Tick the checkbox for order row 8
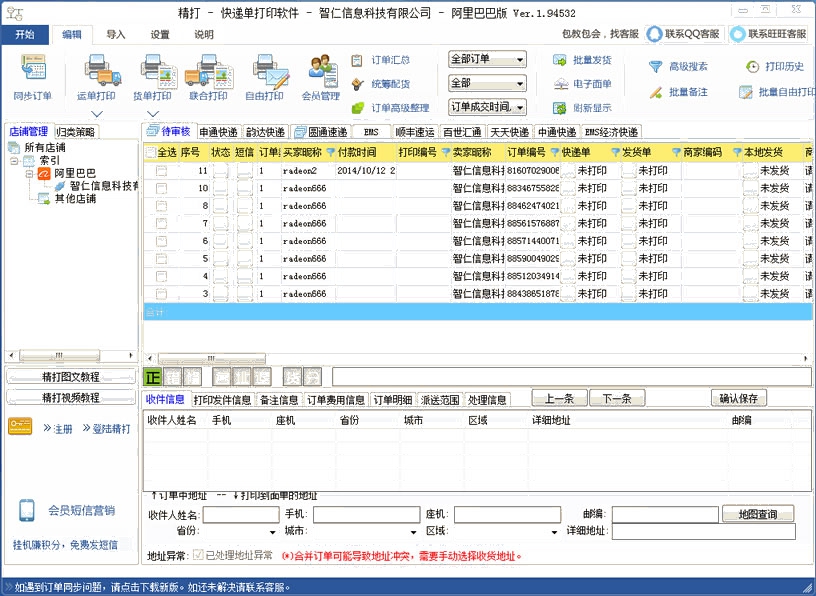The image size is (816, 596). pyautogui.click(x=161, y=206)
